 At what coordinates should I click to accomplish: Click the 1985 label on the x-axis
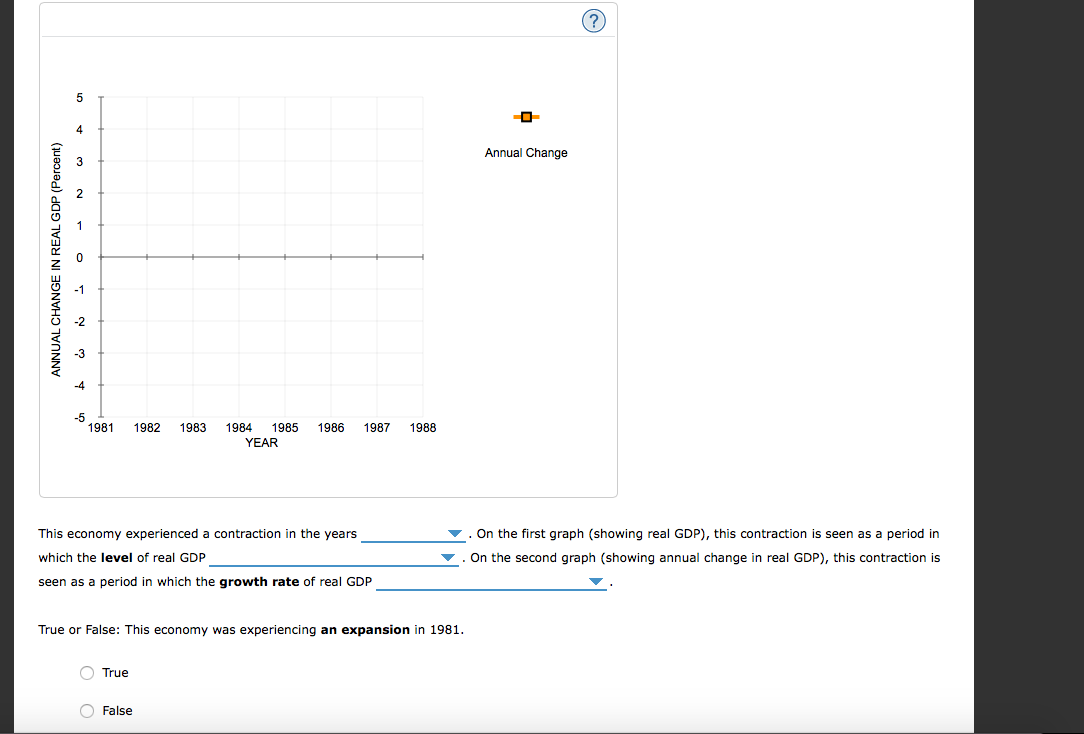click(x=284, y=427)
